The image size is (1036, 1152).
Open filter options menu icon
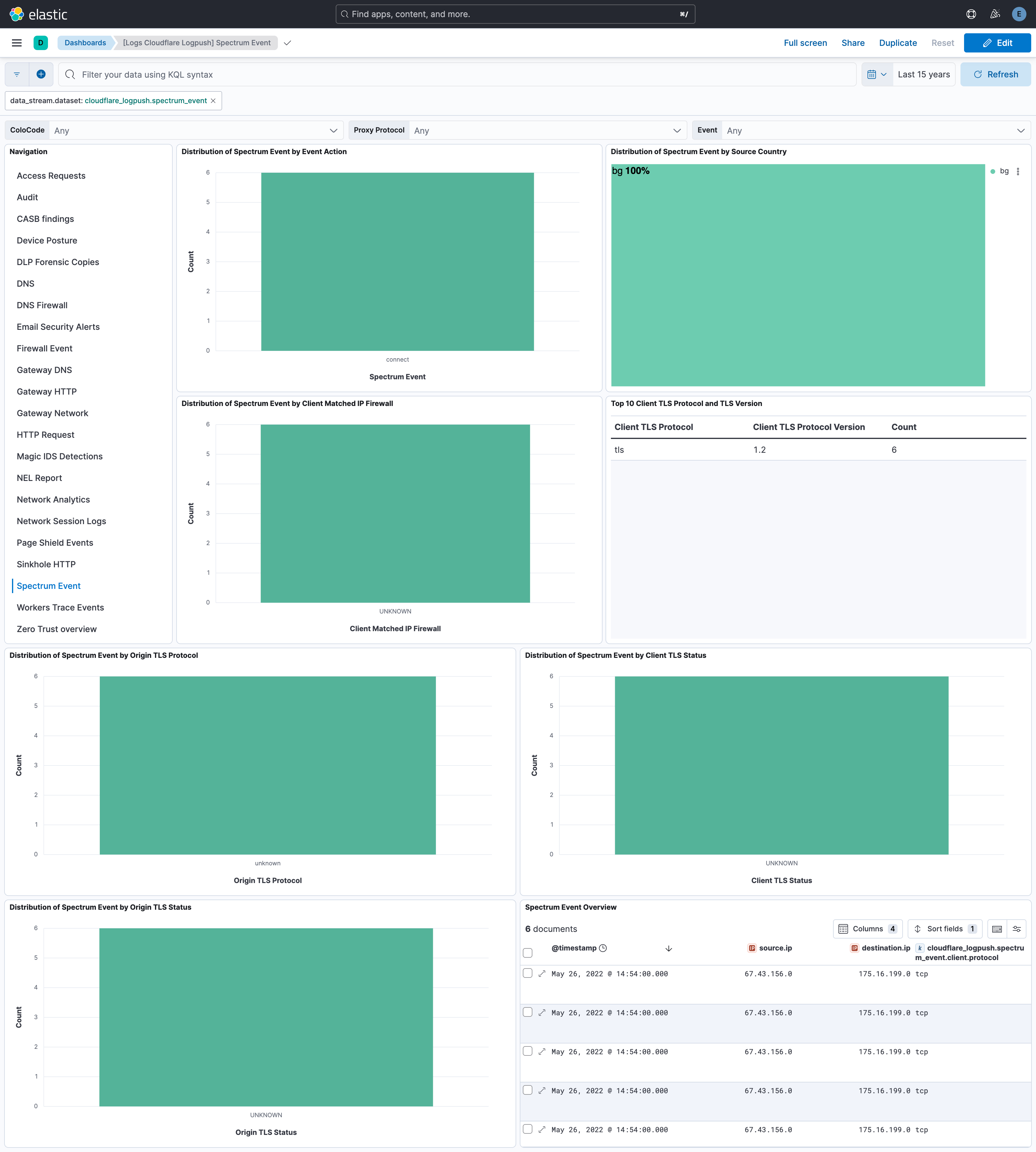(17, 75)
